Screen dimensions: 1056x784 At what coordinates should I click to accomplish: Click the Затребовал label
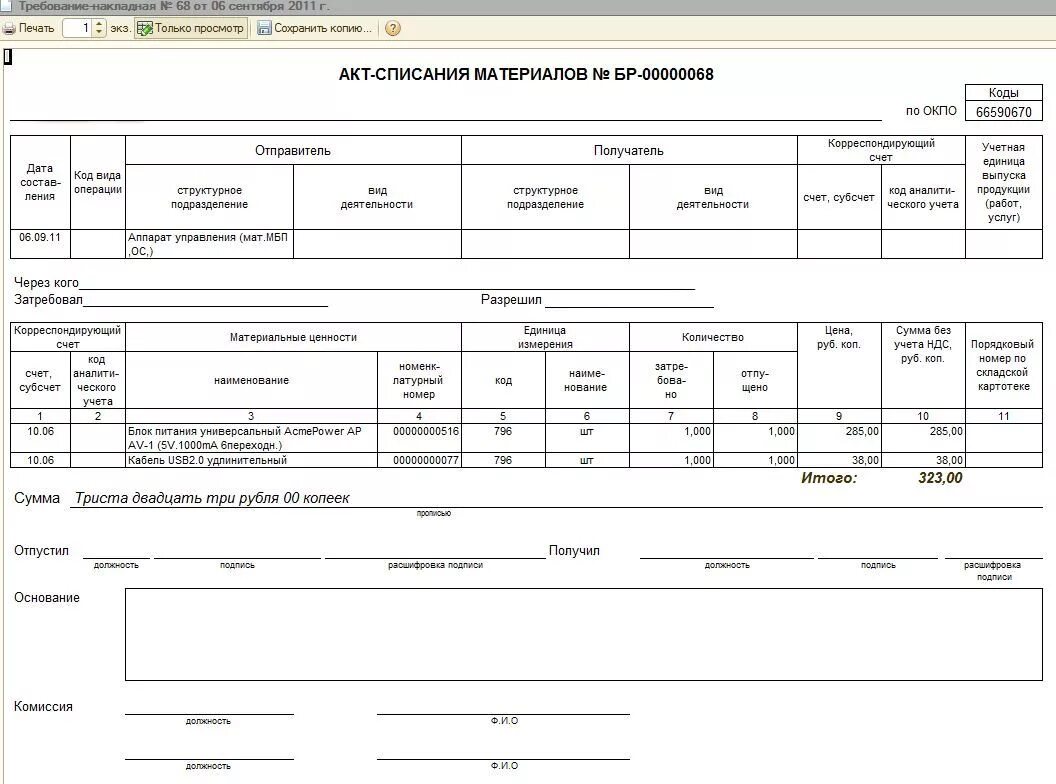point(48,299)
